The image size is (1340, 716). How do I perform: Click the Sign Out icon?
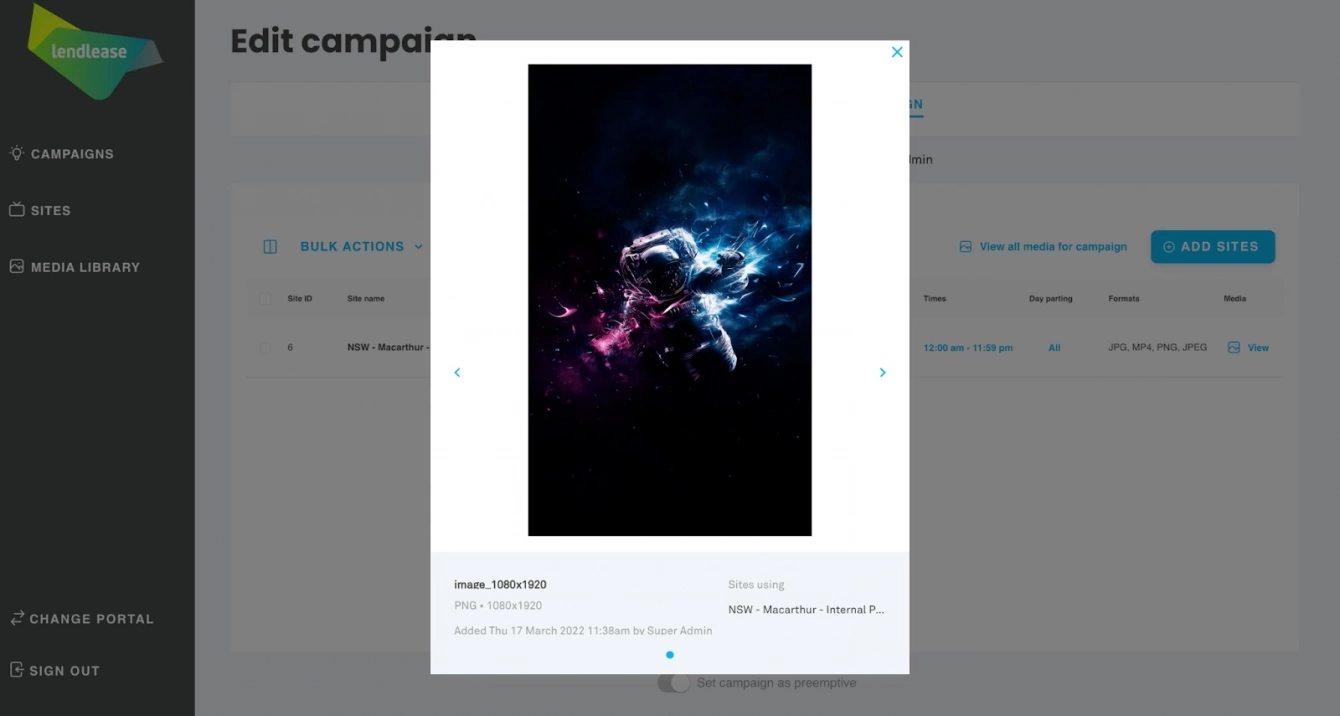pos(17,670)
